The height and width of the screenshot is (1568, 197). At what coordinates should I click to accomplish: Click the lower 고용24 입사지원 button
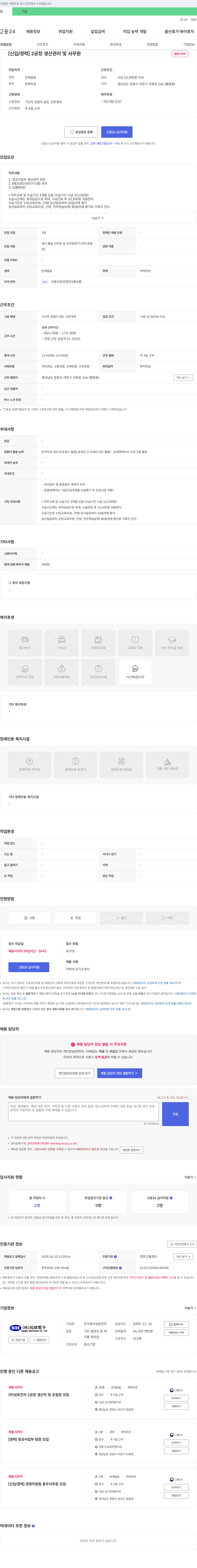(x=29, y=967)
